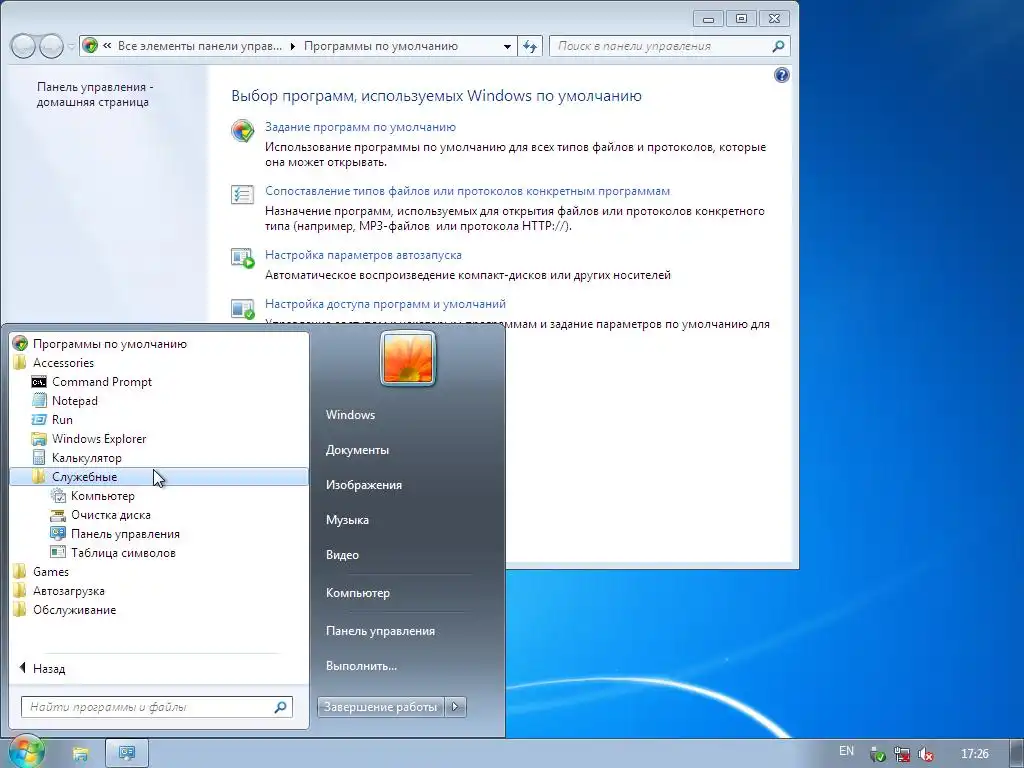The width and height of the screenshot is (1024, 768).
Task: Click the muted volume tray icon
Action: tap(925, 754)
